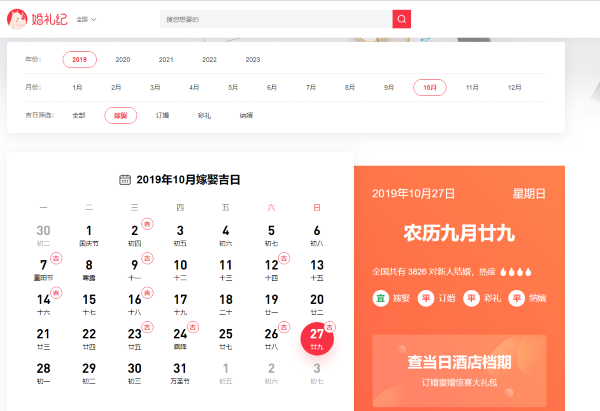Image resolution: width=600 pixels, height=411 pixels.
Task: Select year 2020
Action: 123,59
